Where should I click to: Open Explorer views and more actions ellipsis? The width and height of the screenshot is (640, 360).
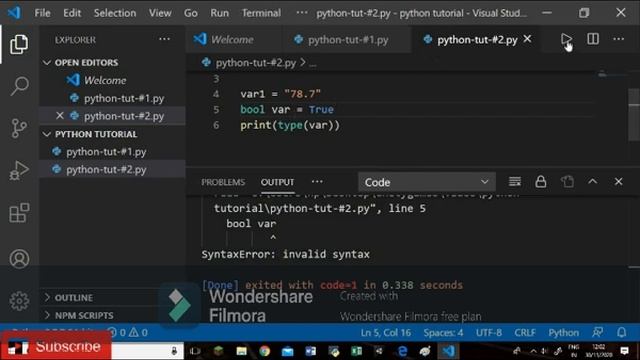(164, 39)
